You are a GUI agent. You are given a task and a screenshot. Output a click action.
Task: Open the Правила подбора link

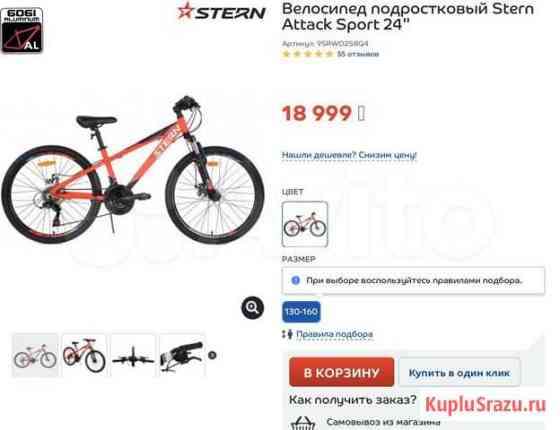[x=335, y=334]
